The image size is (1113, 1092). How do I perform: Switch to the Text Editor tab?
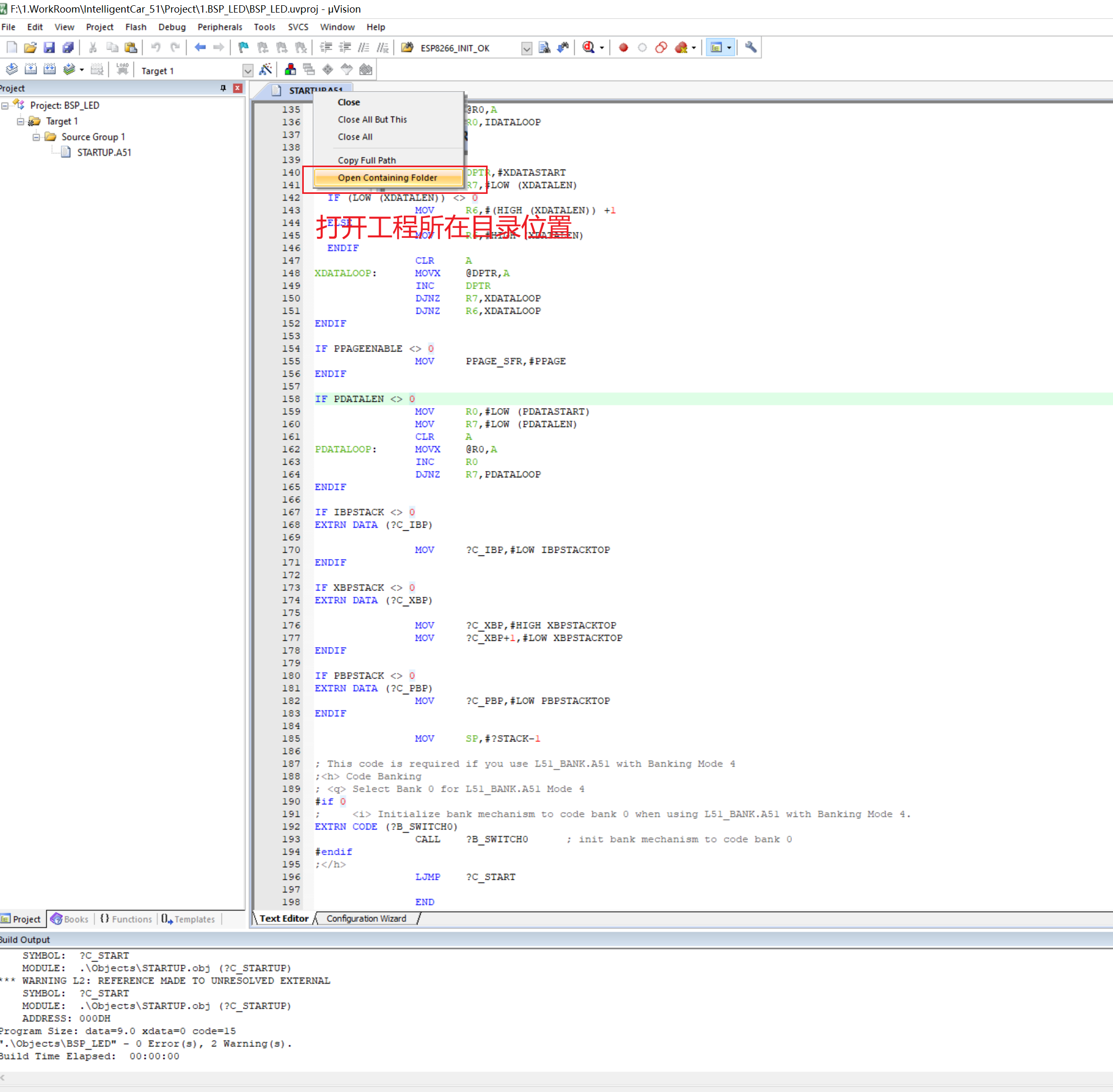click(x=284, y=918)
